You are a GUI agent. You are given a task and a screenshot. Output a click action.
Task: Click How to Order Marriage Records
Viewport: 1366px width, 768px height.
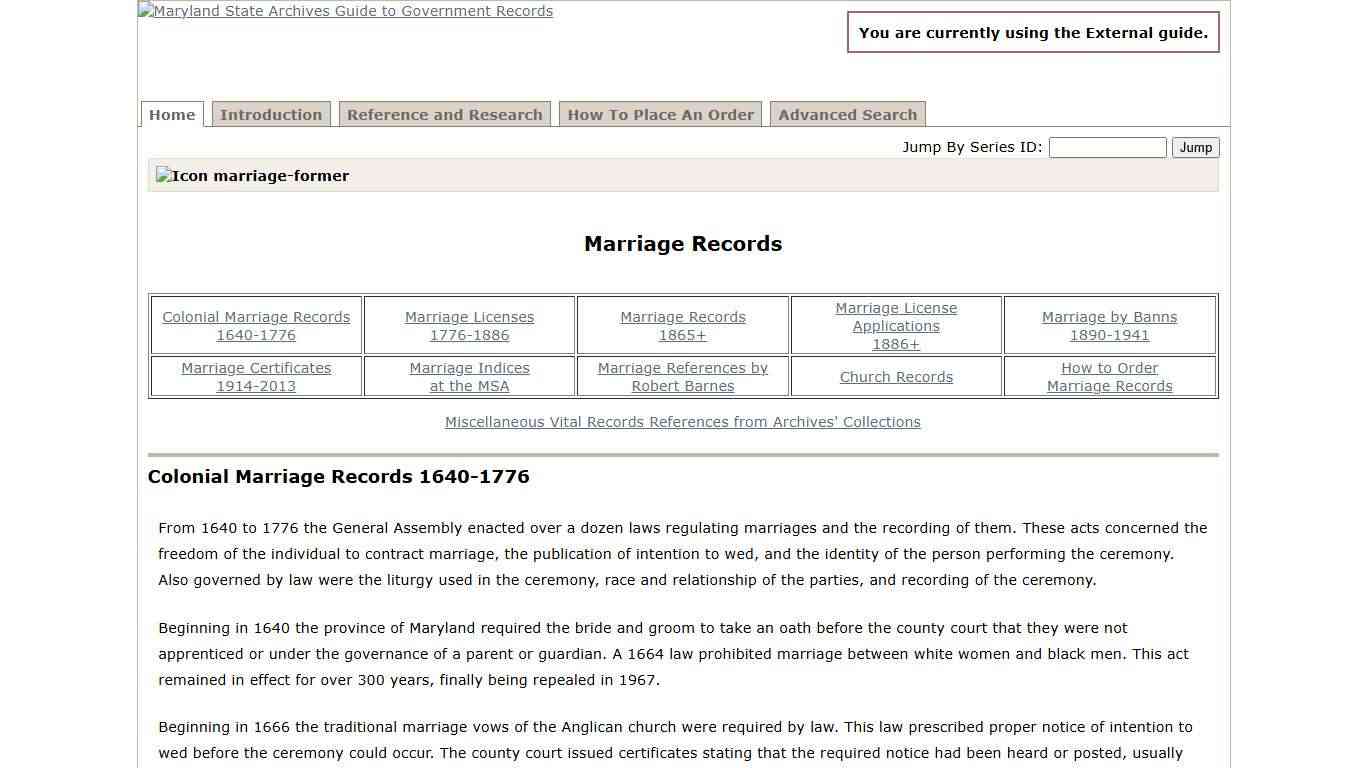(x=1109, y=377)
